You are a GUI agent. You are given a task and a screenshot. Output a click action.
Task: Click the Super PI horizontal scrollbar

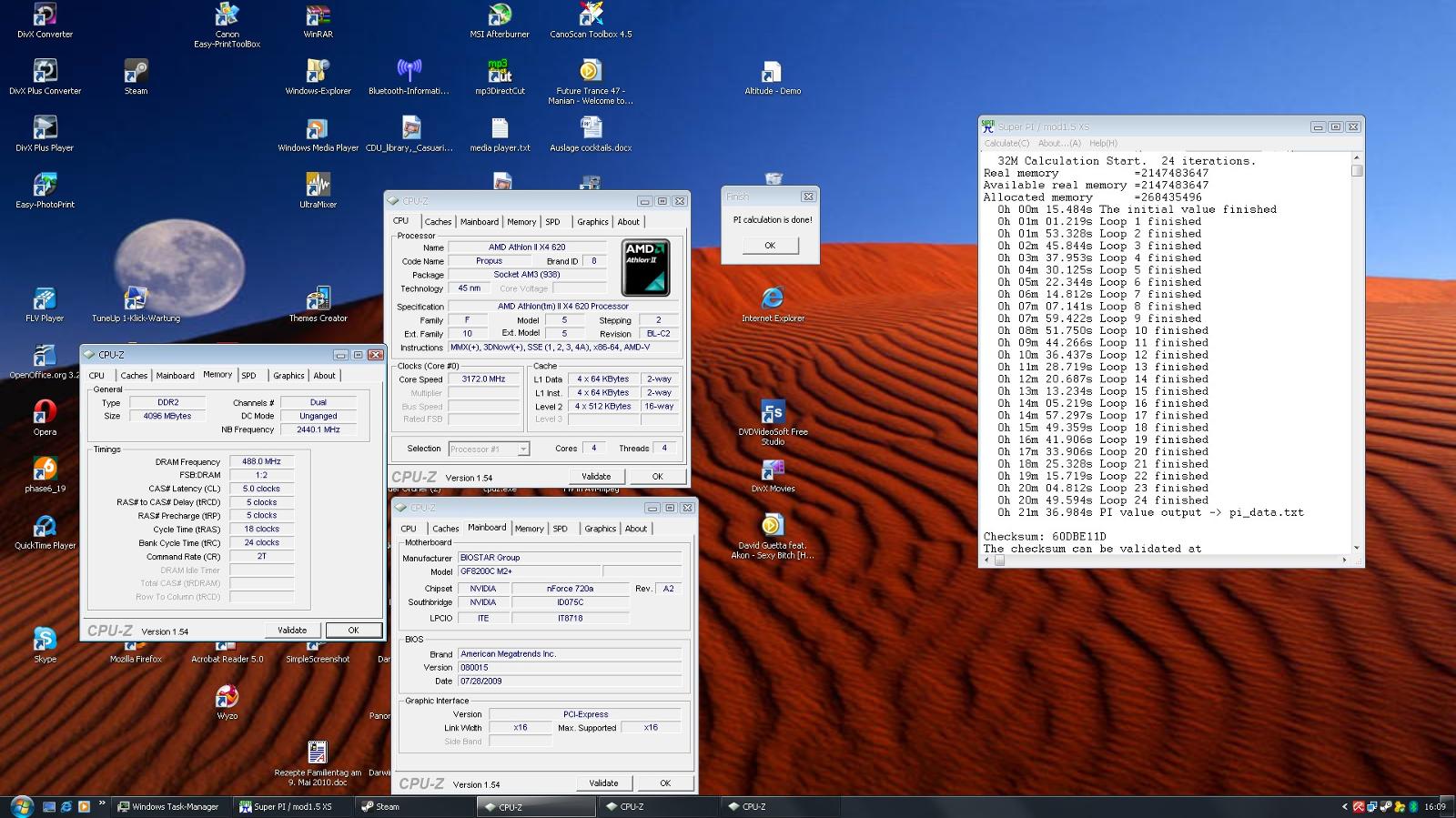[x=1168, y=560]
